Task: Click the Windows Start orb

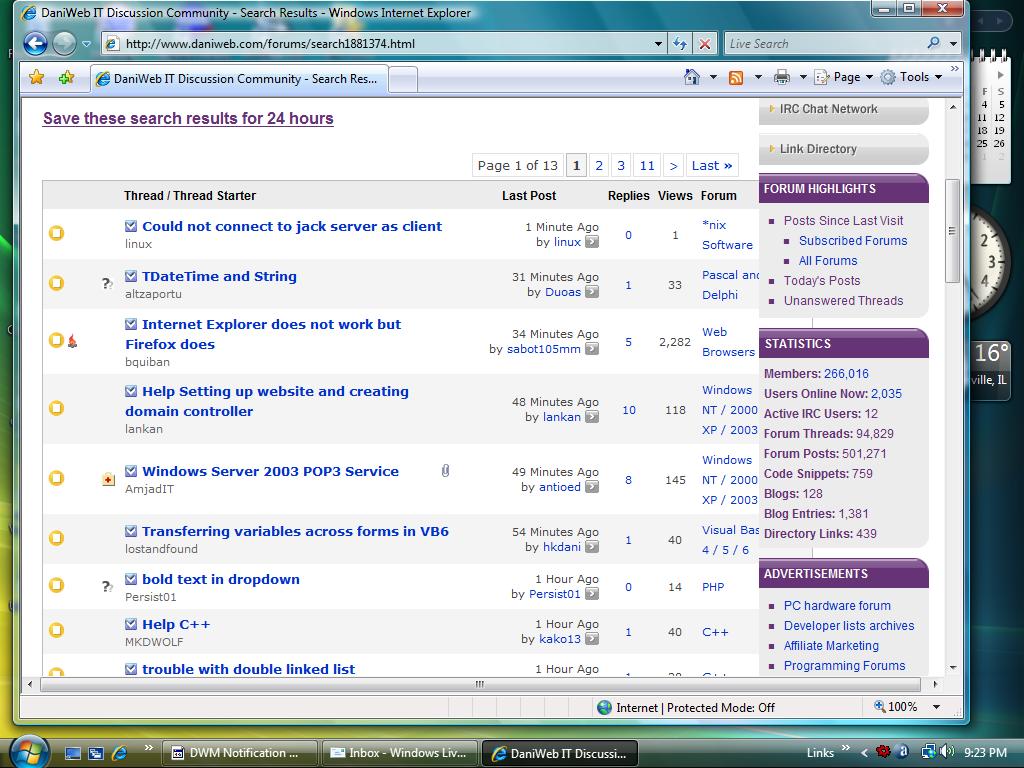Action: click(x=28, y=752)
